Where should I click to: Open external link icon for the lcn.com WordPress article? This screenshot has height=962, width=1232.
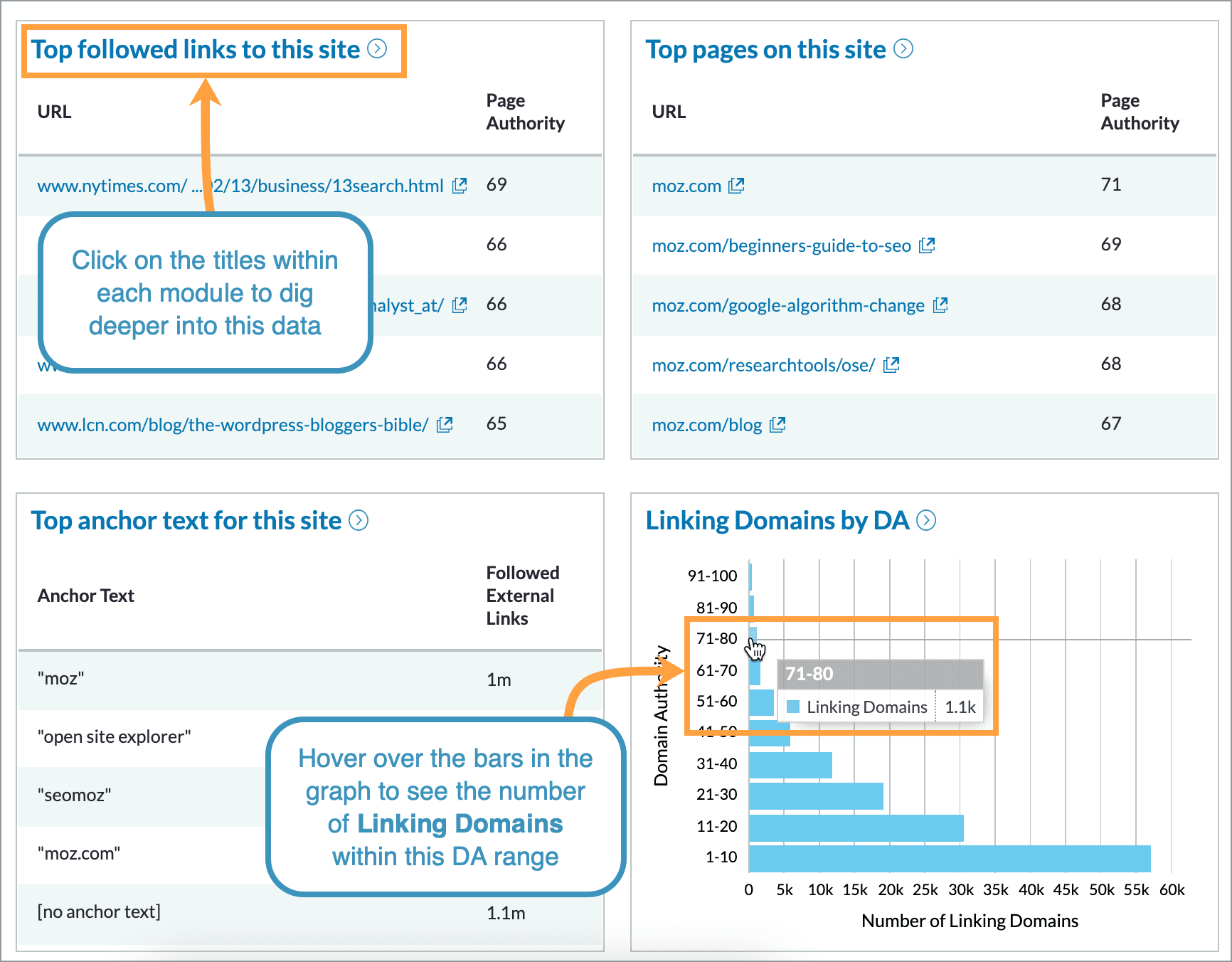click(x=445, y=424)
